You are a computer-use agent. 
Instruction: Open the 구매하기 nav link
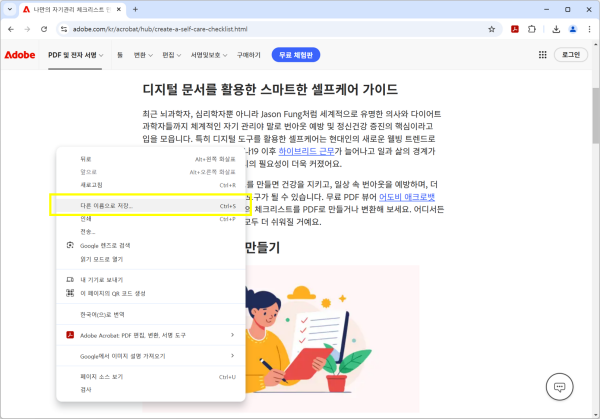tap(249, 55)
